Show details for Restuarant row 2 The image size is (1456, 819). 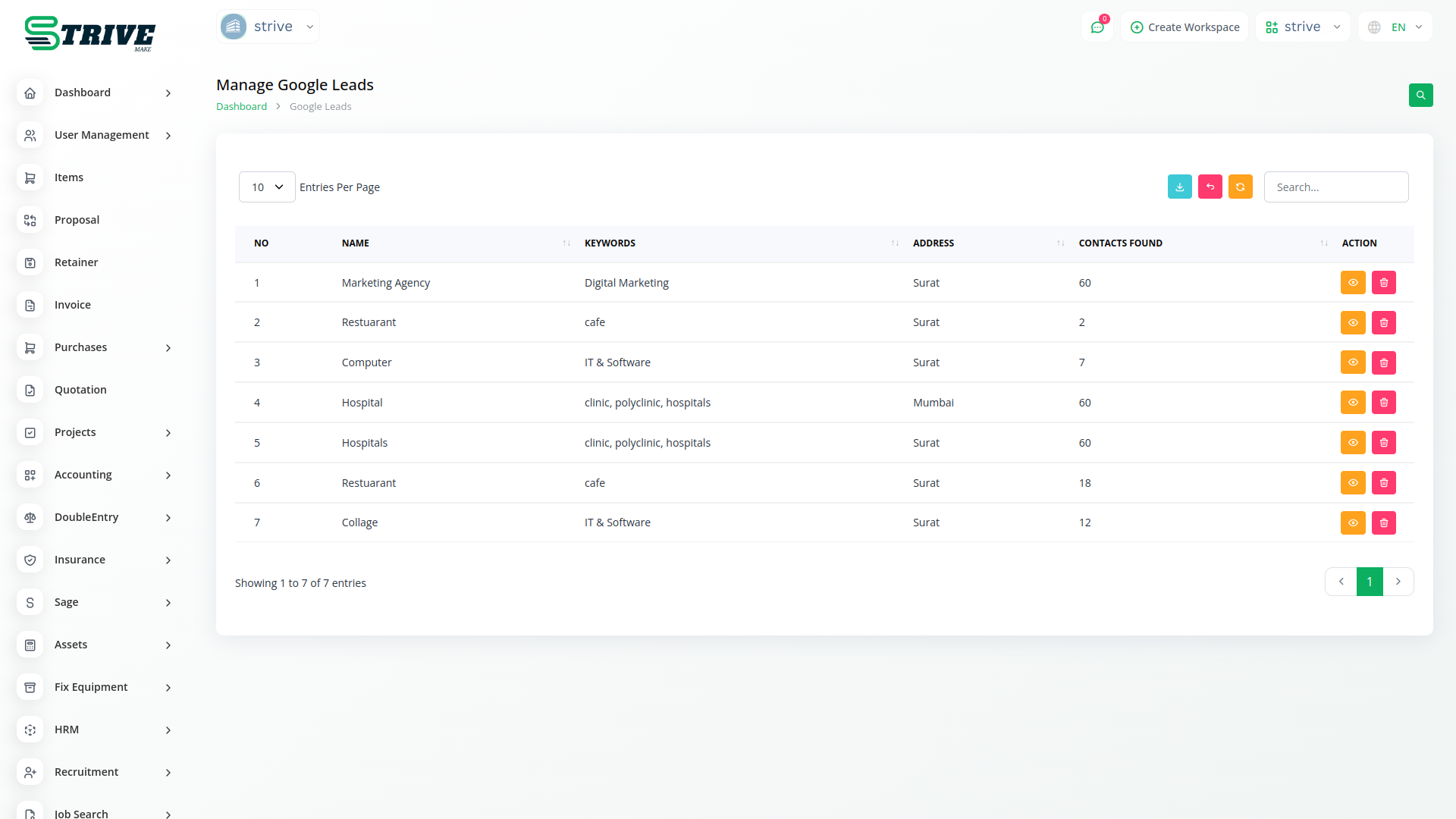point(1352,322)
